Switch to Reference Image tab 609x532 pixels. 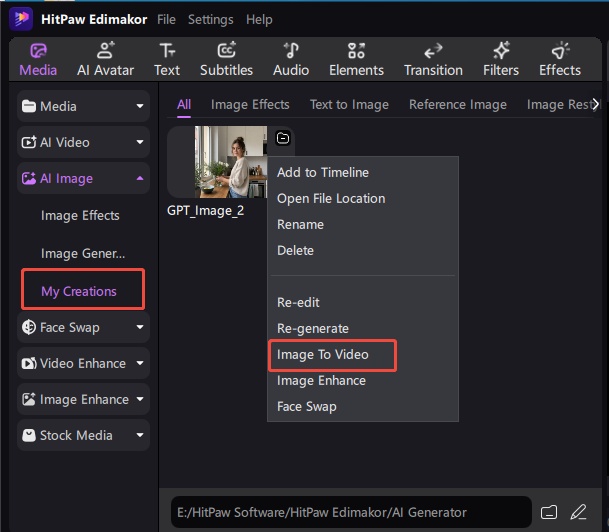[x=458, y=104]
